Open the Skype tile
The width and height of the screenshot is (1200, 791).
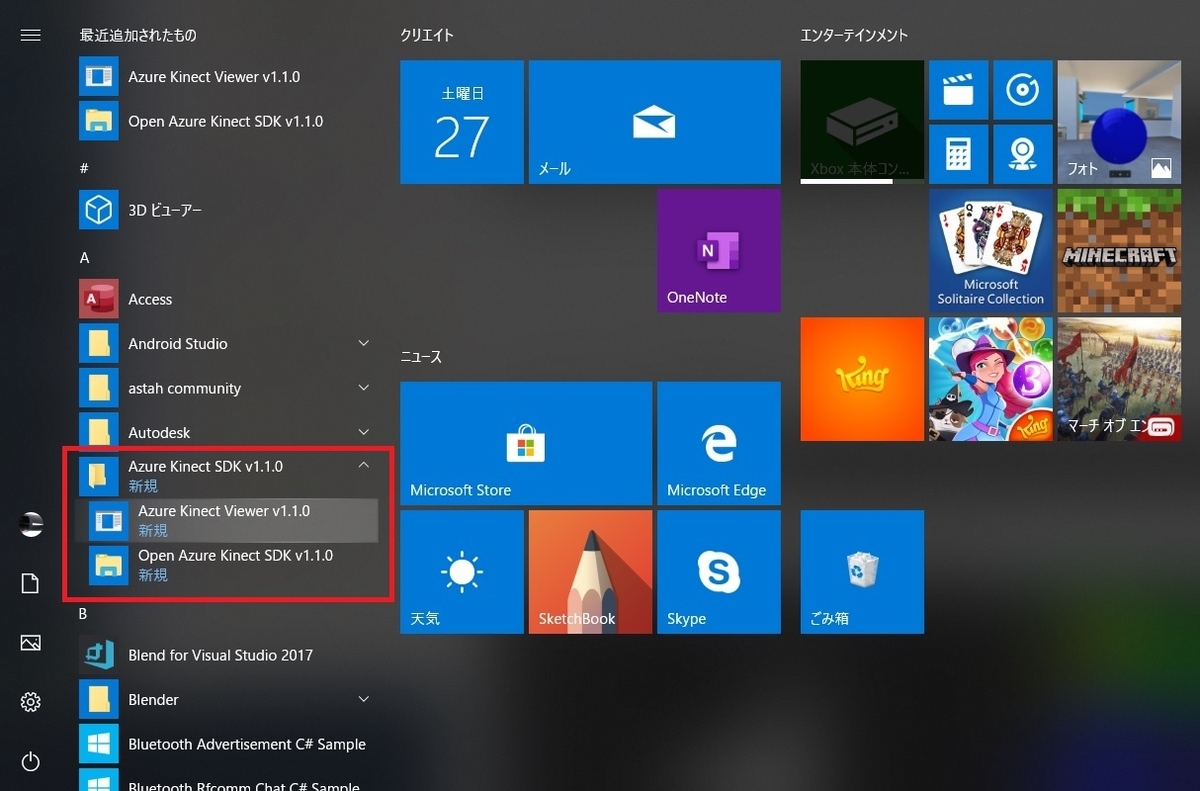[x=718, y=572]
